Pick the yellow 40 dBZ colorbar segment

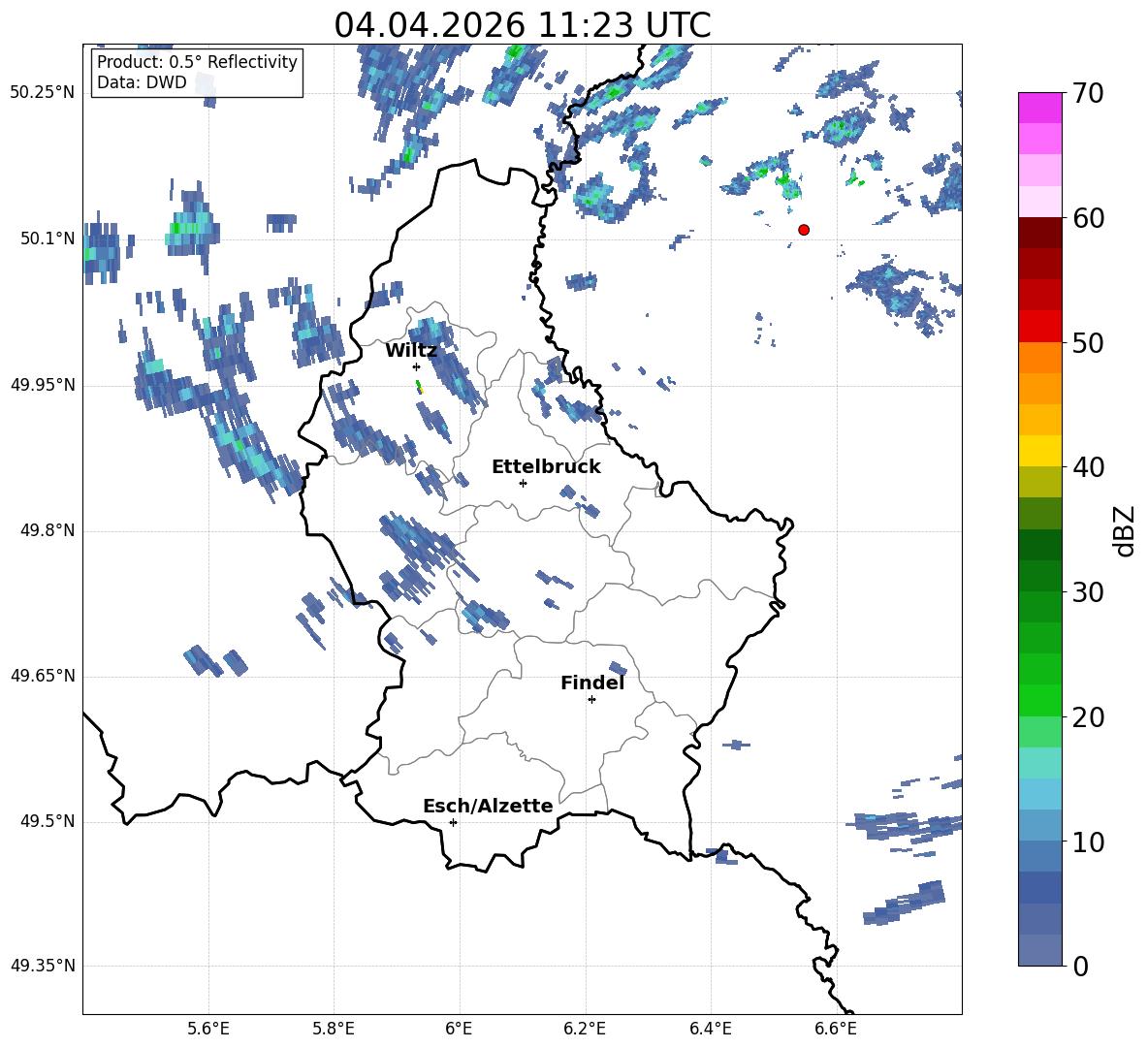(1039, 451)
